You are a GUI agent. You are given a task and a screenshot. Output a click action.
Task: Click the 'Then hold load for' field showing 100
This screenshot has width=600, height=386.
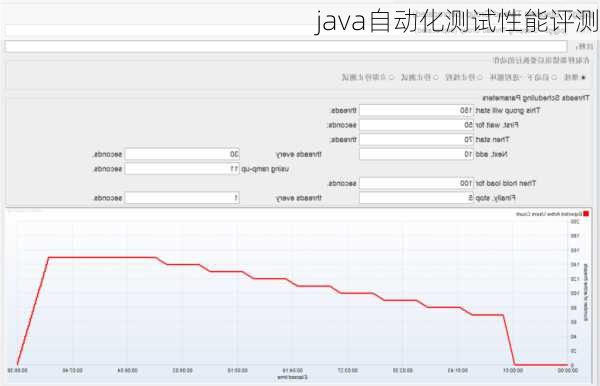click(416, 183)
